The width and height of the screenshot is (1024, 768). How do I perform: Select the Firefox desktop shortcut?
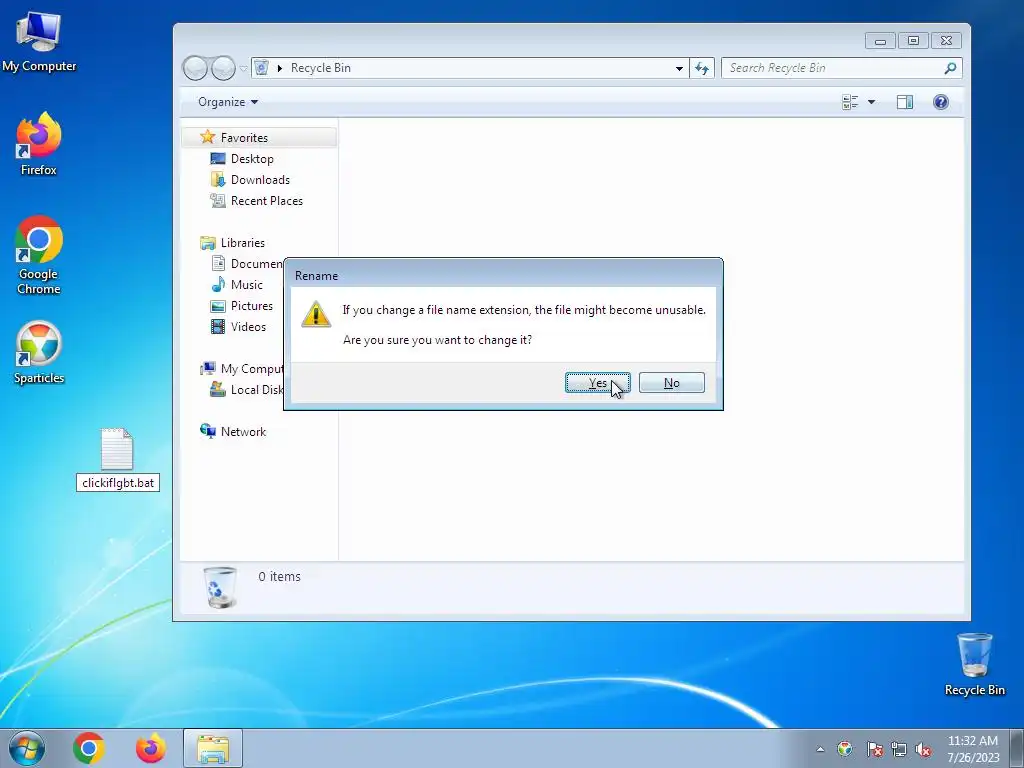point(39,144)
